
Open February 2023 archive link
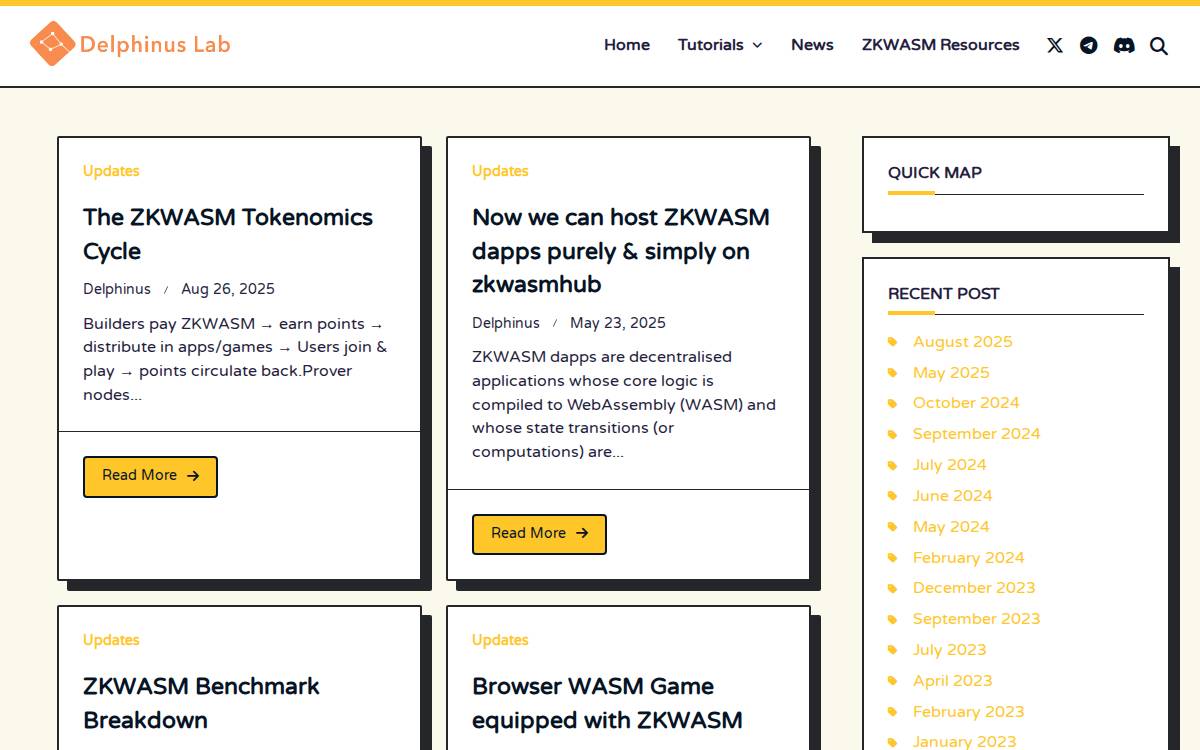[969, 712]
